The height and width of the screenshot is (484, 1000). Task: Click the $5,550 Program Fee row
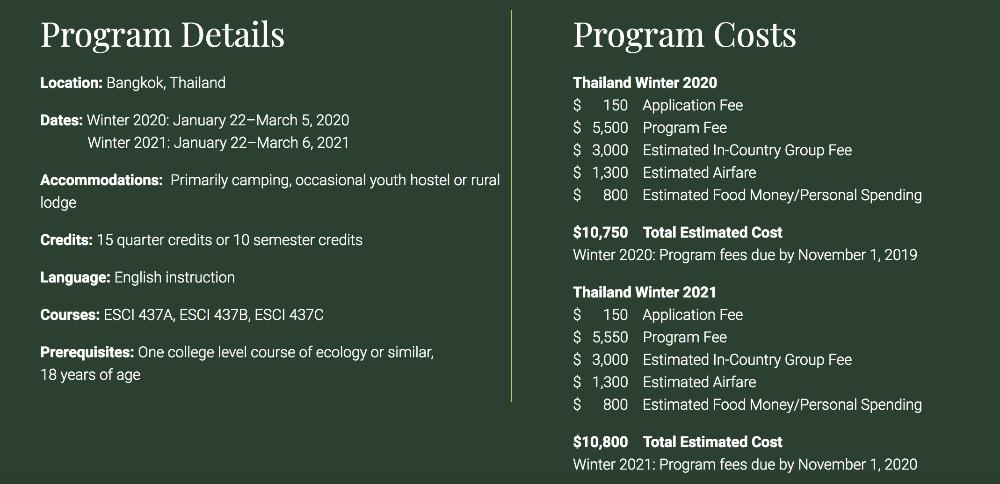coord(650,337)
